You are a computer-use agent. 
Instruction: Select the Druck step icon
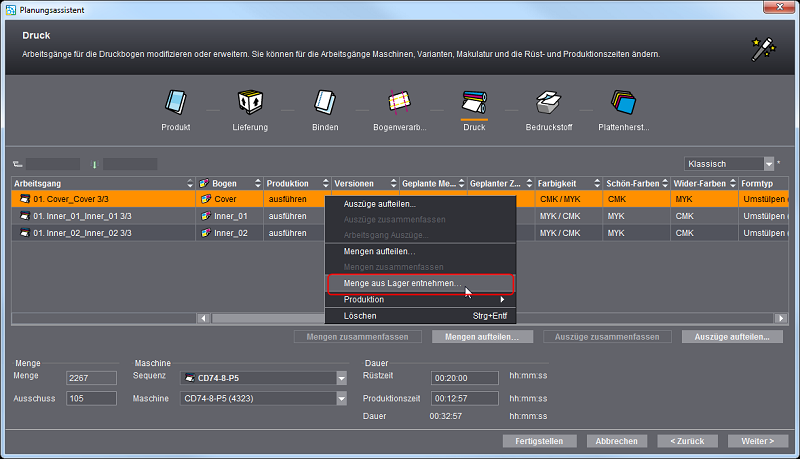click(x=474, y=102)
